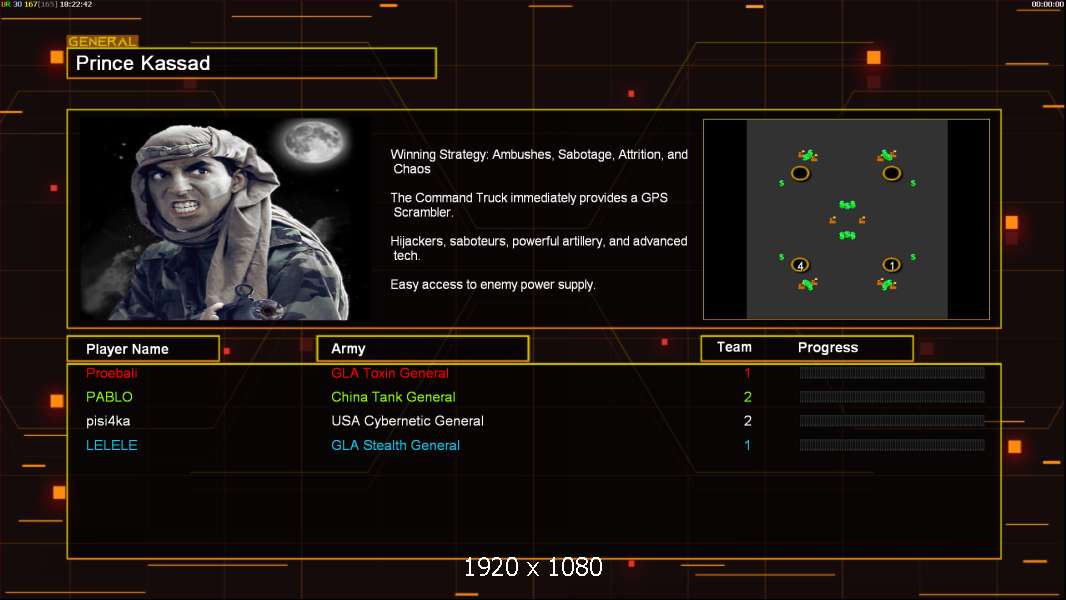Click the Command Truck GPS Scrambler text
The height and width of the screenshot is (600, 1066).
click(529, 205)
